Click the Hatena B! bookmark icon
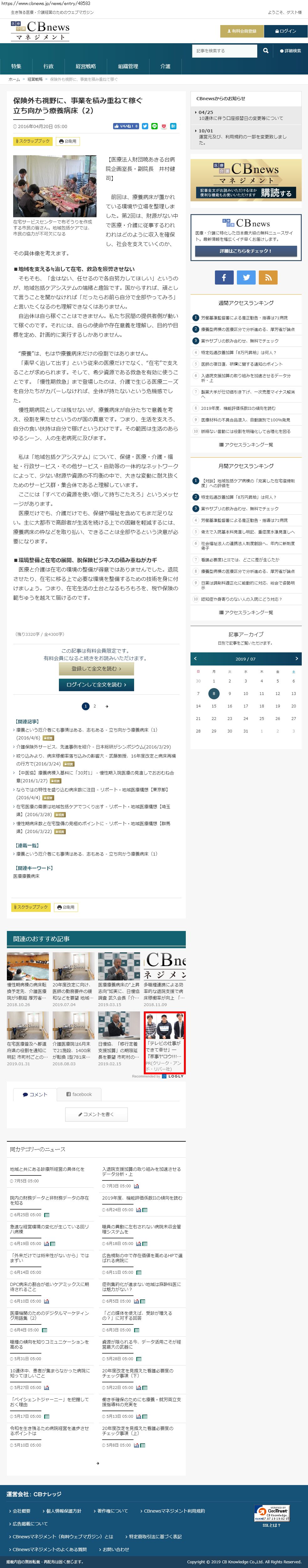This screenshot has height=1568, width=308. [x=173, y=126]
